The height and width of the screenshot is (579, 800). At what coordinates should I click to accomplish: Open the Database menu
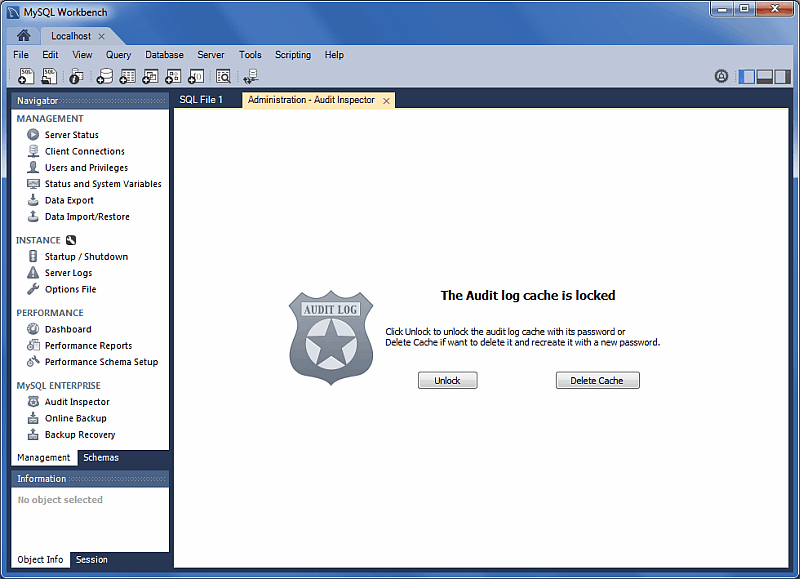point(164,55)
